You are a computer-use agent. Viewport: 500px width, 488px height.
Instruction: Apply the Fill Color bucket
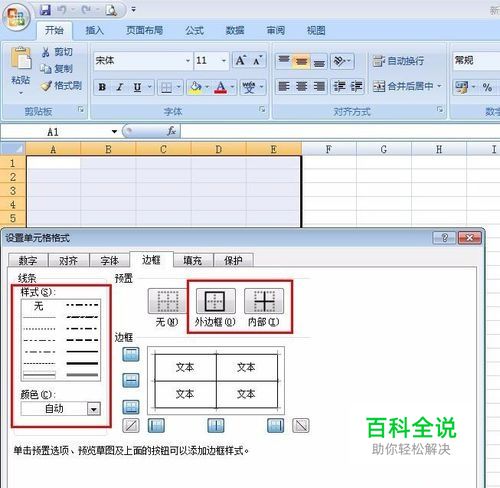[195, 87]
